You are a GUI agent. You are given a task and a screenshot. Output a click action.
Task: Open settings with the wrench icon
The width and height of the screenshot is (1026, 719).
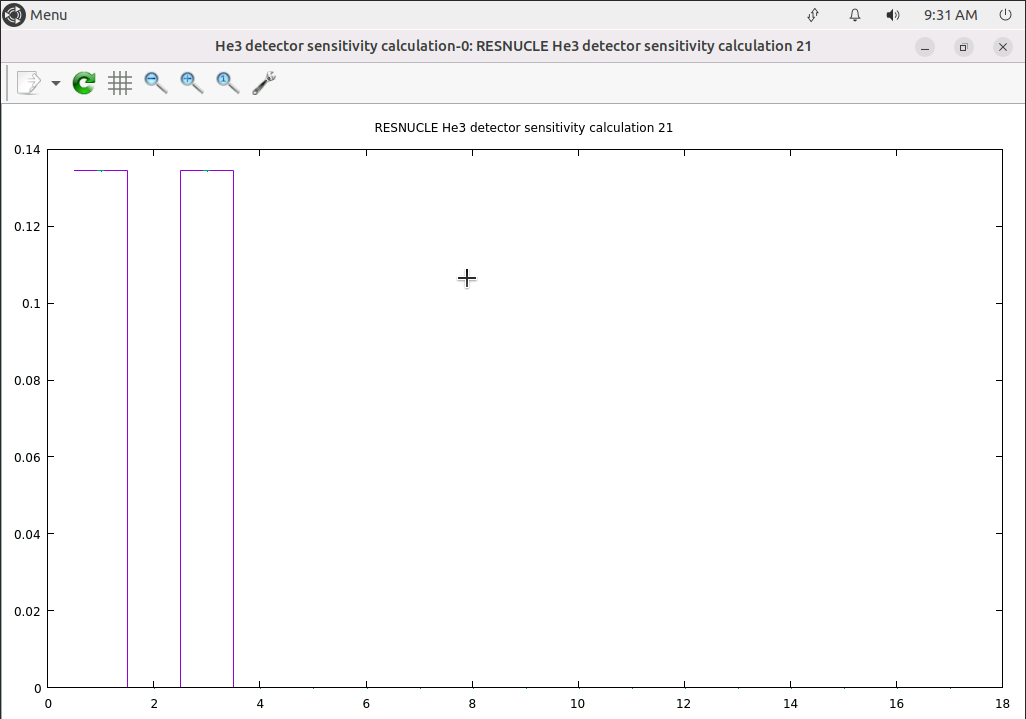[x=264, y=83]
